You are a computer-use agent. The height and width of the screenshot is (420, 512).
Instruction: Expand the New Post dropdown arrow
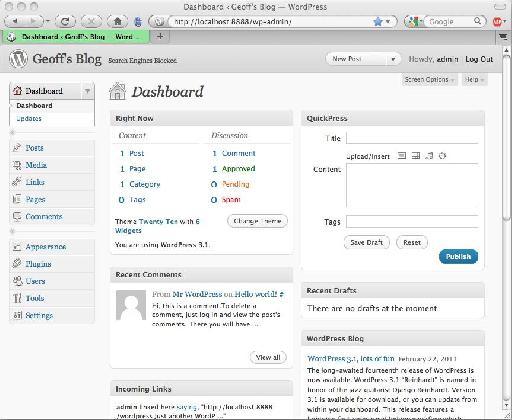393,59
